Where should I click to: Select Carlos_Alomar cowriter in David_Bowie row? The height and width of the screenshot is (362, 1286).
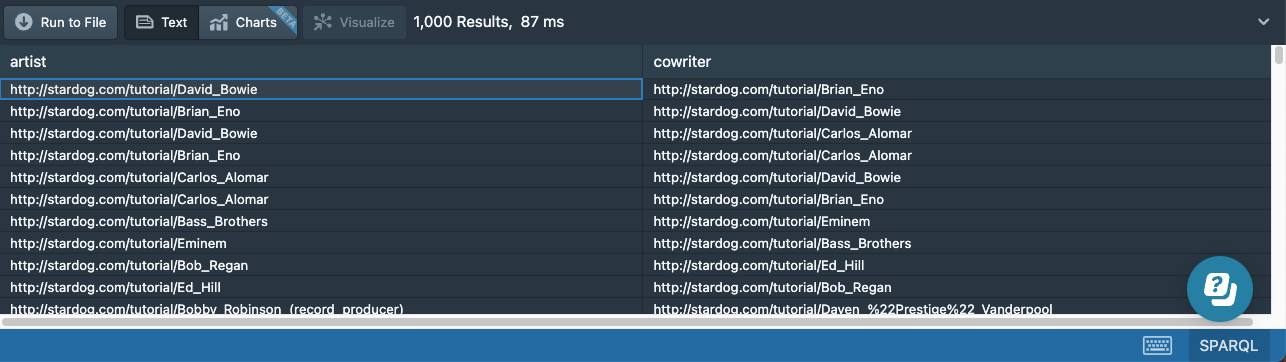[x=957, y=133]
